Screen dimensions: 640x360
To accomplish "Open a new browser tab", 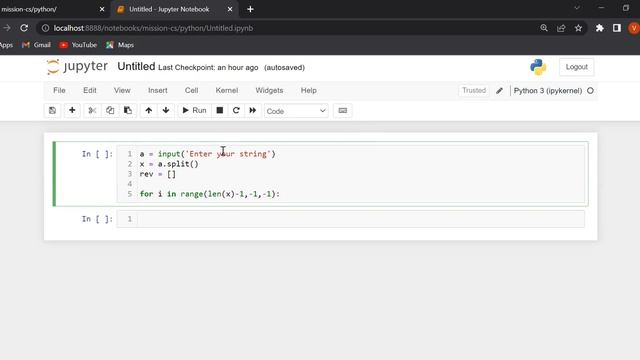I will pos(250,9).
